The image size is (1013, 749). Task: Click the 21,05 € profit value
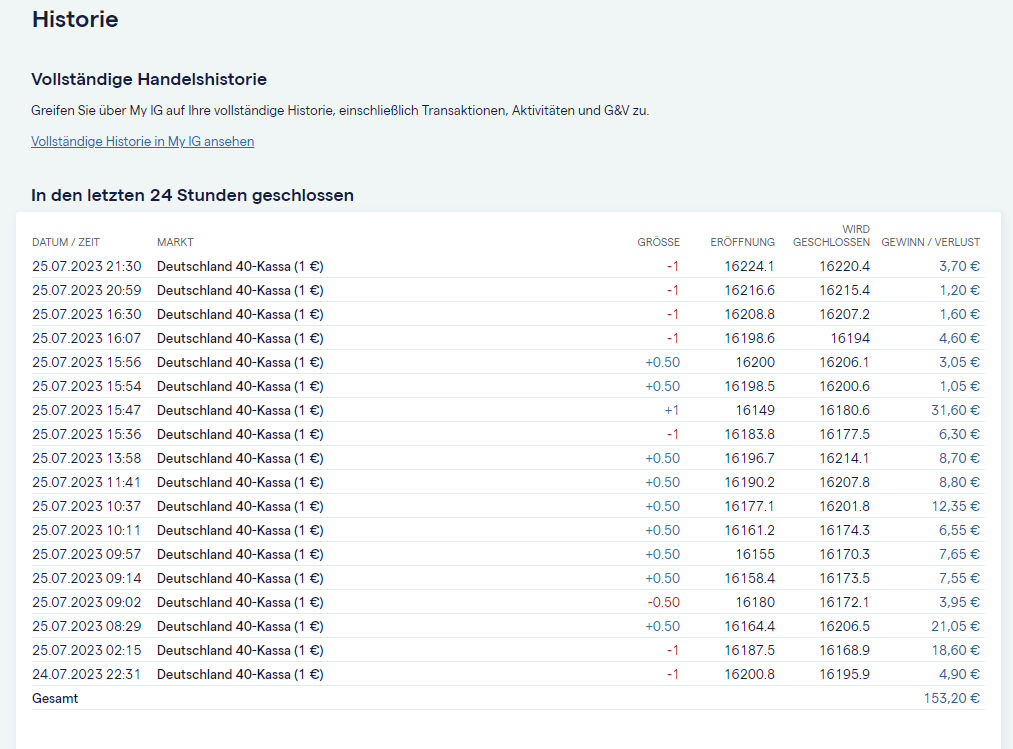click(x=958, y=627)
